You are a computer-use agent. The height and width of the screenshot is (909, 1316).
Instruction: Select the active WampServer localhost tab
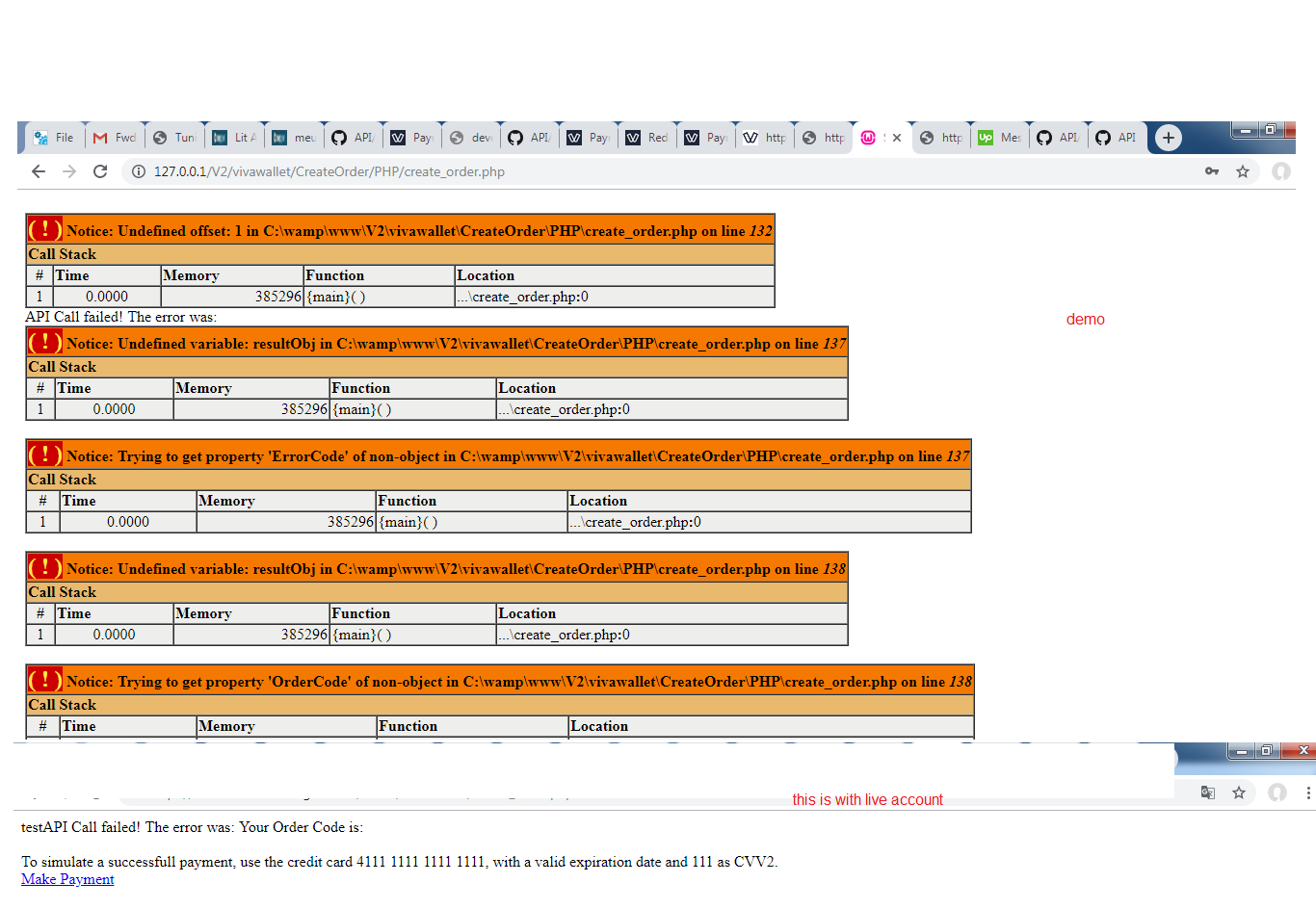[872, 138]
